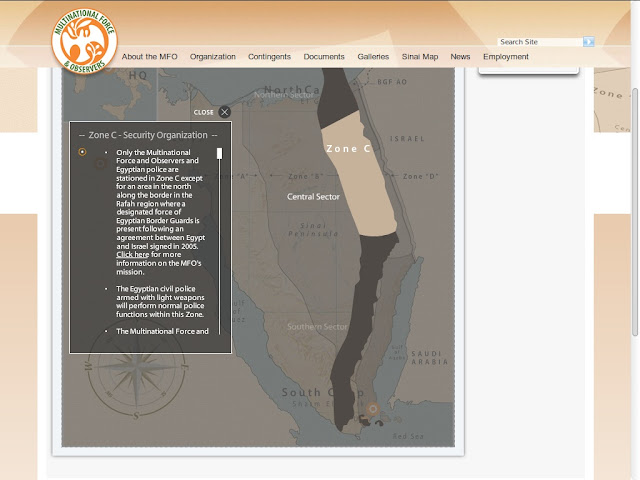This screenshot has height=480, width=640.
Task: Close the Zone C info panel
Action: [224, 112]
